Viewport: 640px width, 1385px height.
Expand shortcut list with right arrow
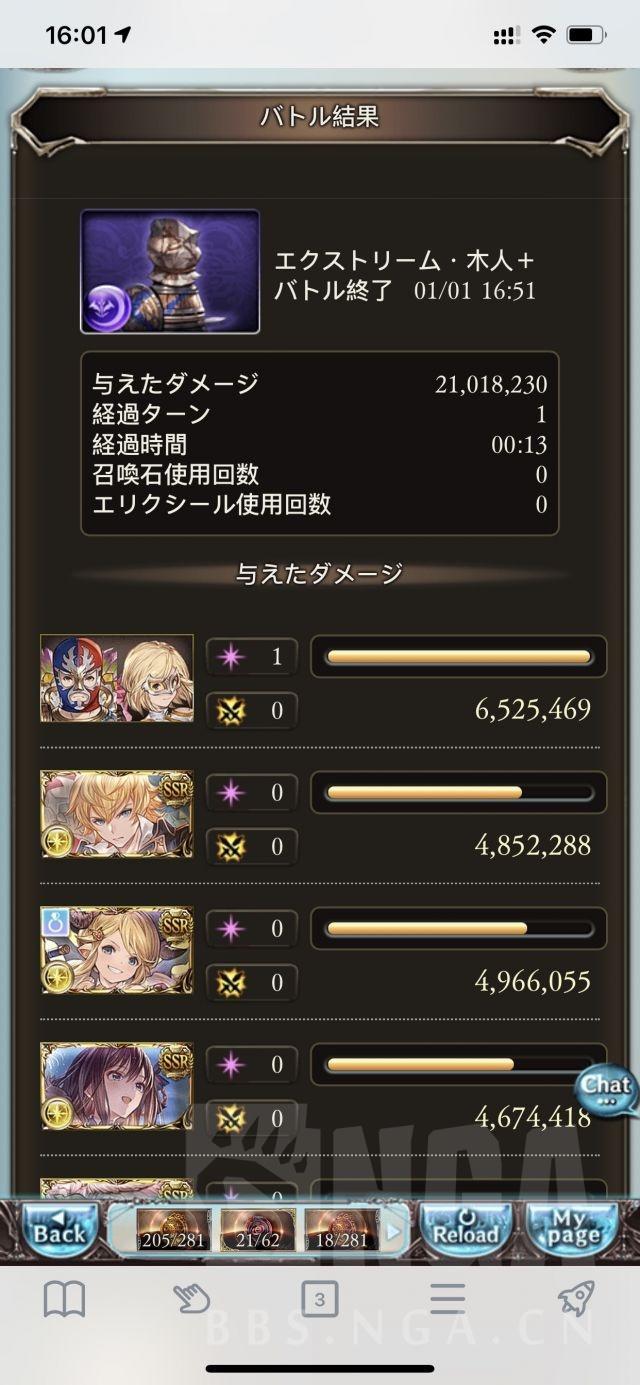click(x=394, y=1231)
